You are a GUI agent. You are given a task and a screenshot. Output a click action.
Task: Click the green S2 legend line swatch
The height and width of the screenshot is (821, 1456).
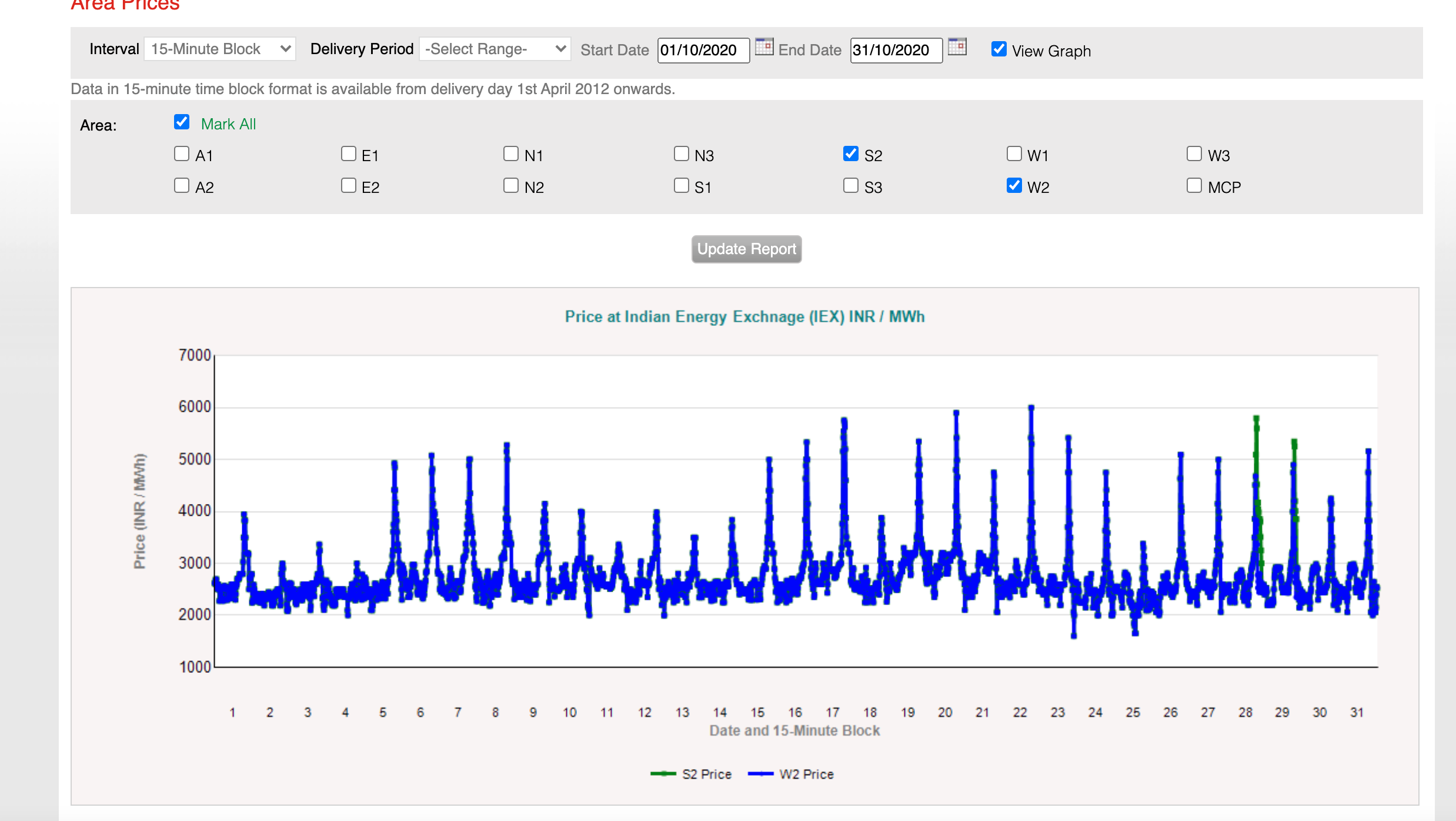663,774
